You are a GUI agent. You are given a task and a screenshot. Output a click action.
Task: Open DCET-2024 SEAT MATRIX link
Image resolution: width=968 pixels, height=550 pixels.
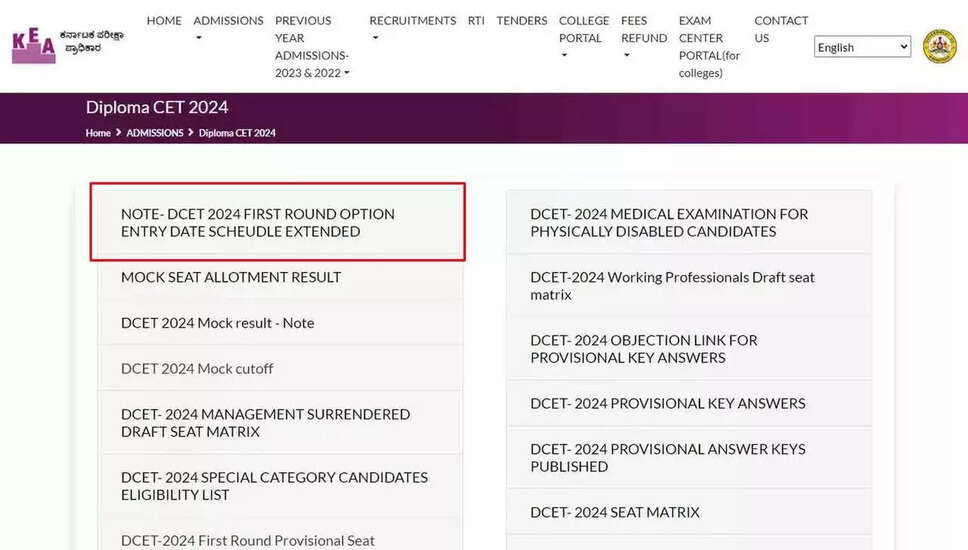(x=614, y=512)
